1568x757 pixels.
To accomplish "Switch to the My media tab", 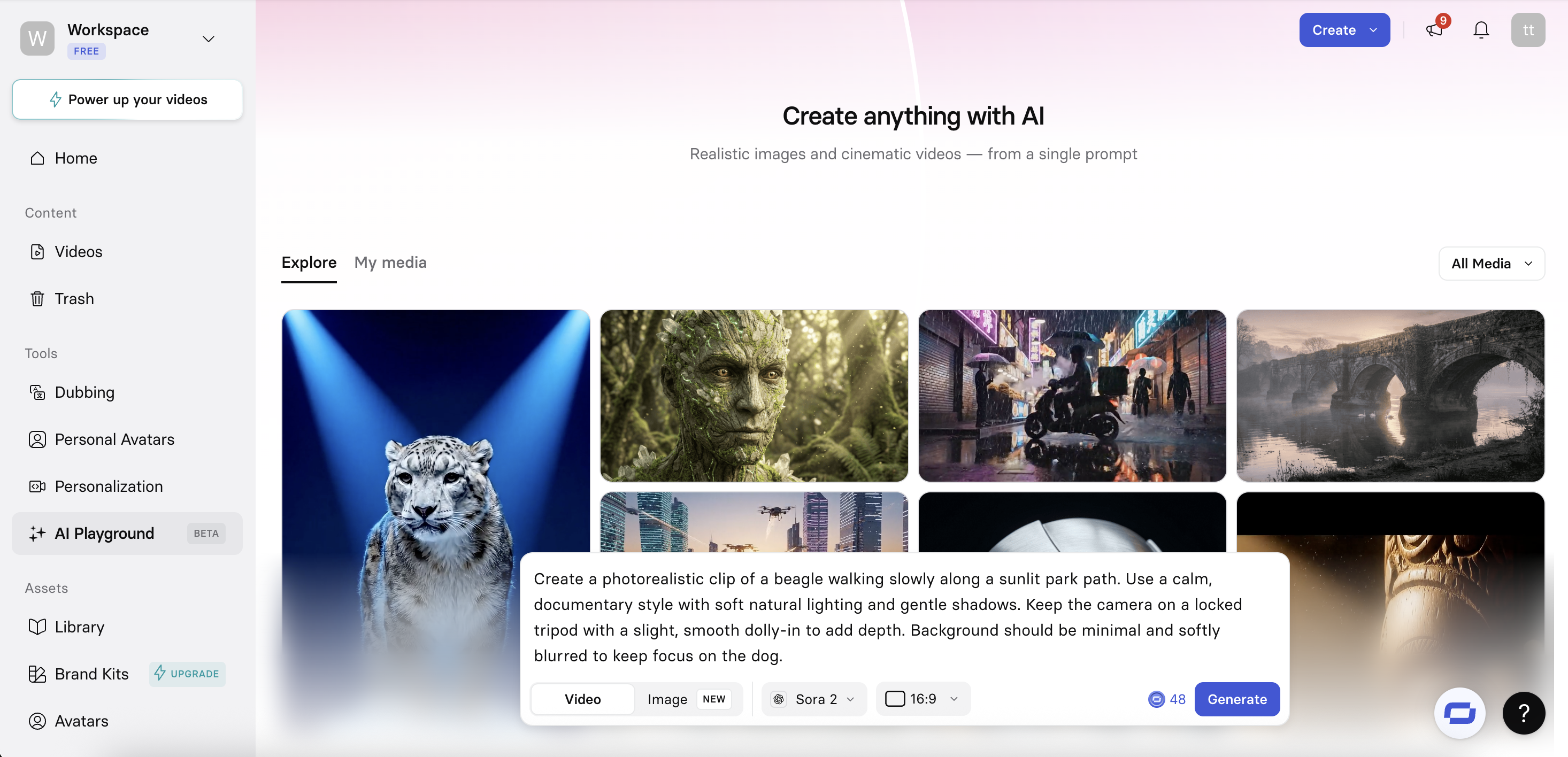I will click(390, 262).
